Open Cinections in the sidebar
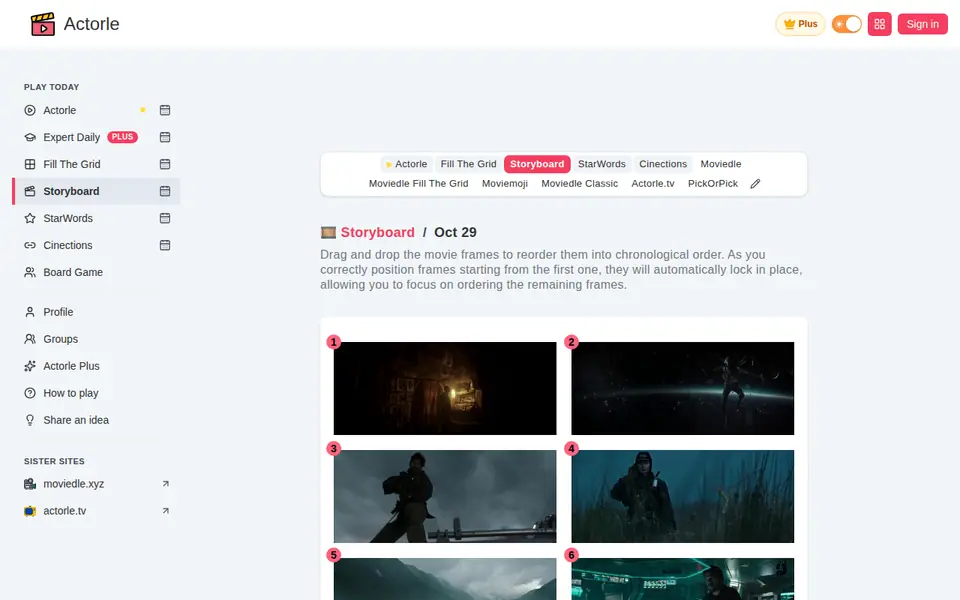 pos(67,245)
